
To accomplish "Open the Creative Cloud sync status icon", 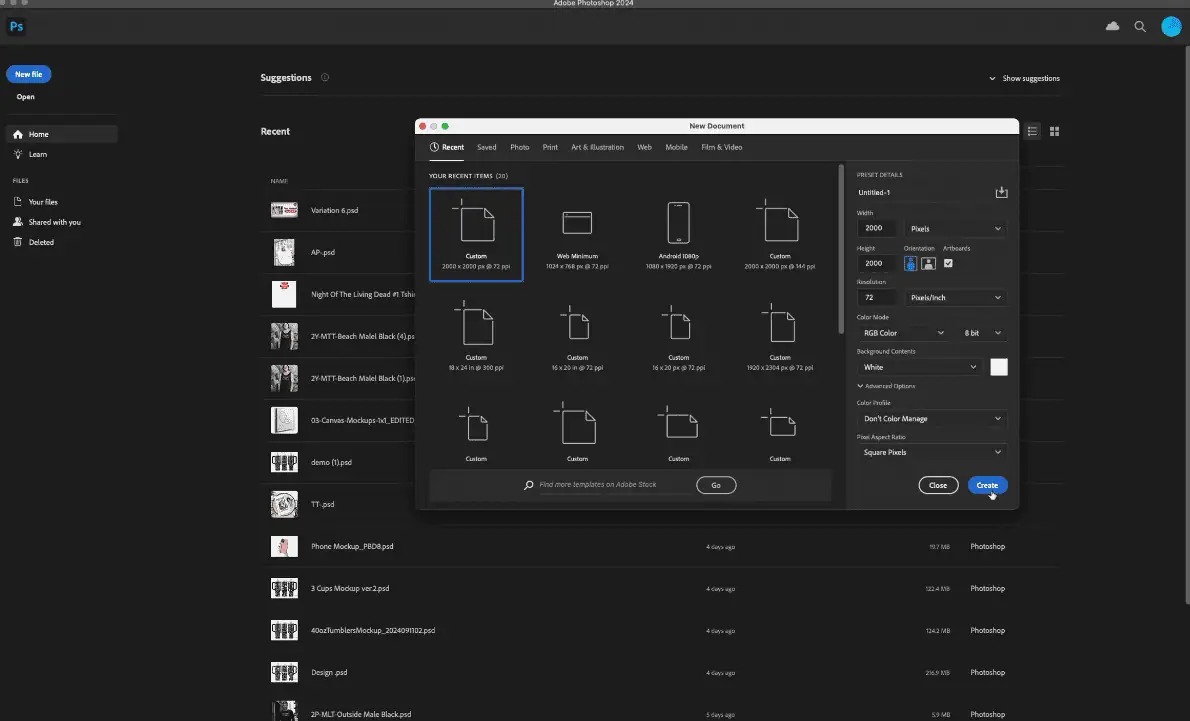I will coord(1112,27).
